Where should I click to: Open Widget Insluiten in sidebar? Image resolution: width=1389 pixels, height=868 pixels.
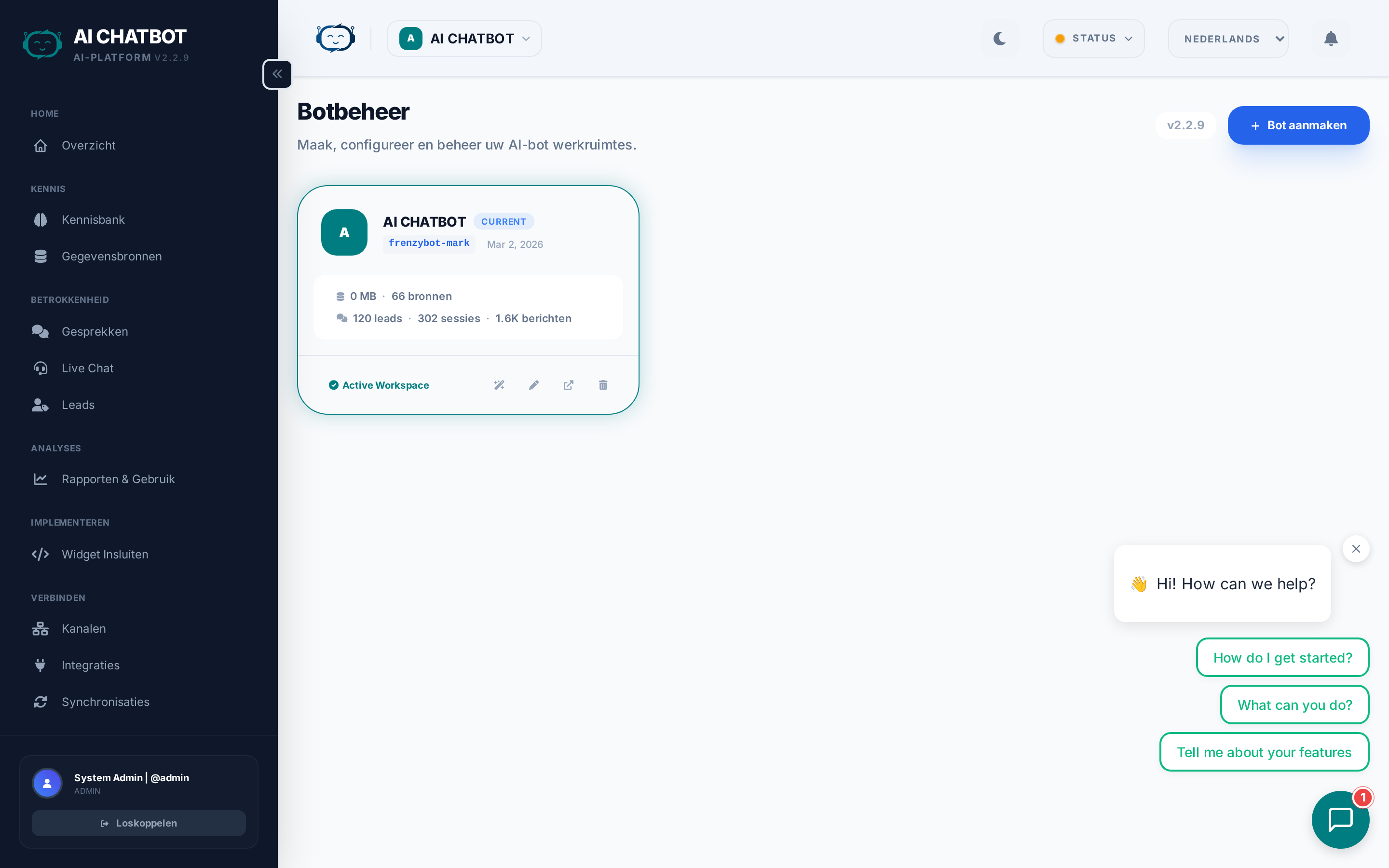(105, 554)
